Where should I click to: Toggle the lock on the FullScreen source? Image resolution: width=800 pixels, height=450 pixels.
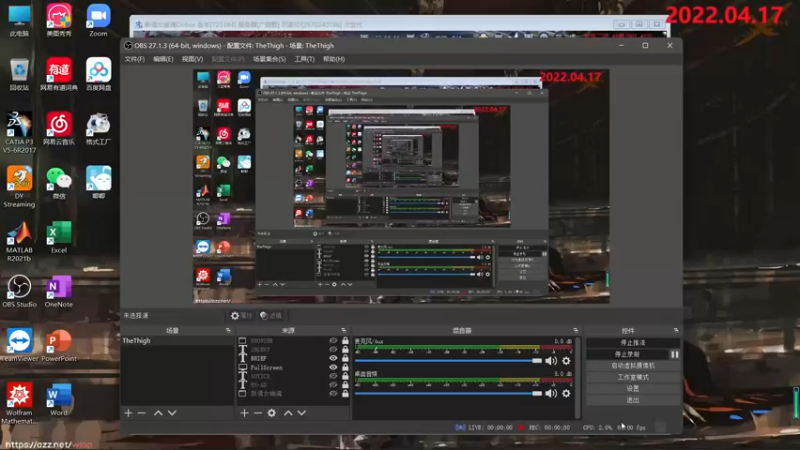(x=345, y=367)
